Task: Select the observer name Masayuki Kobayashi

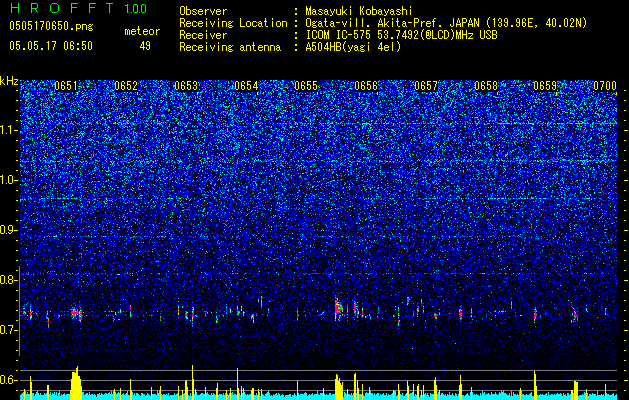Action: [359, 11]
